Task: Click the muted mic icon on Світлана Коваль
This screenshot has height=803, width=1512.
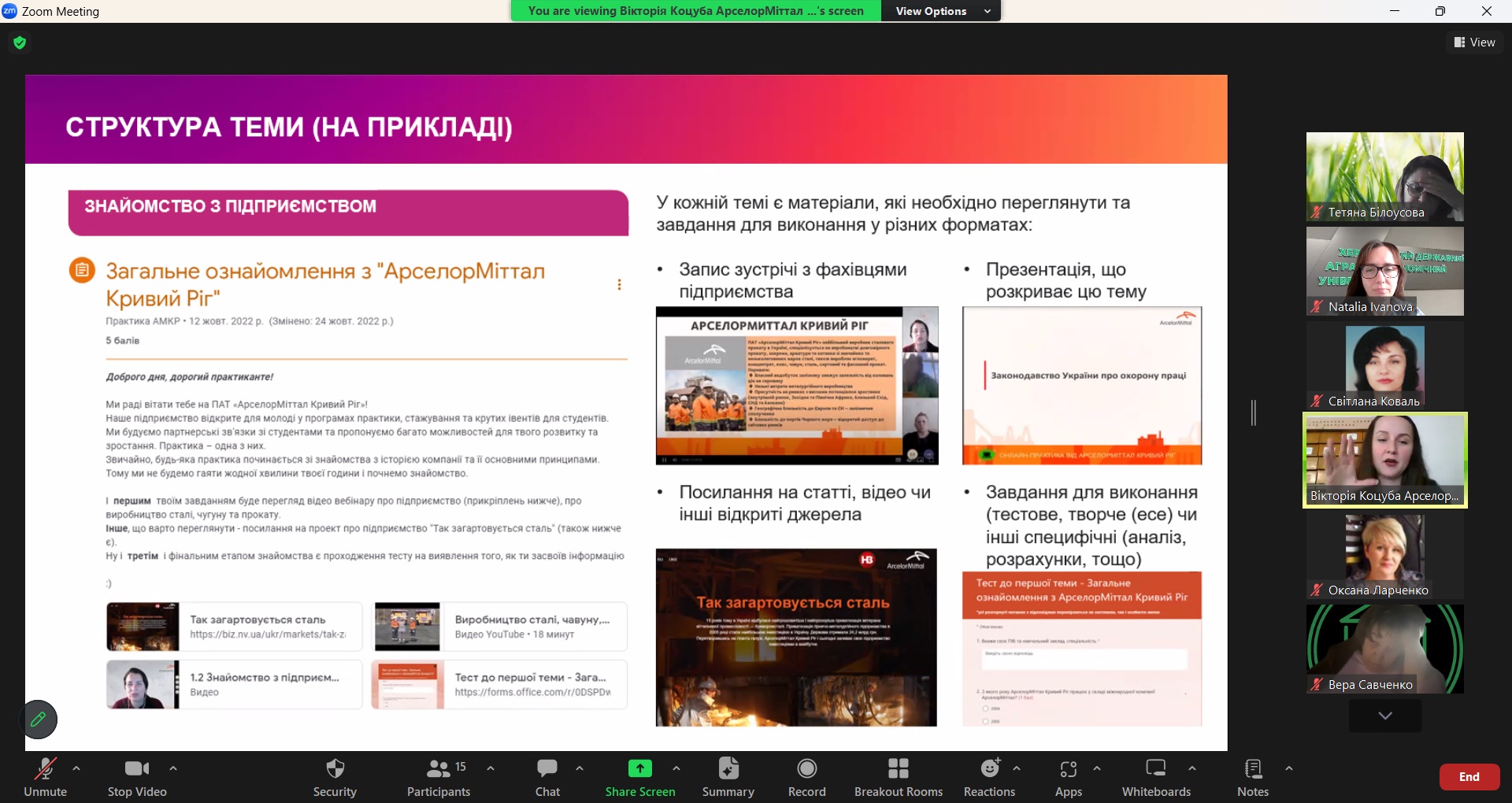Action: click(x=1317, y=401)
